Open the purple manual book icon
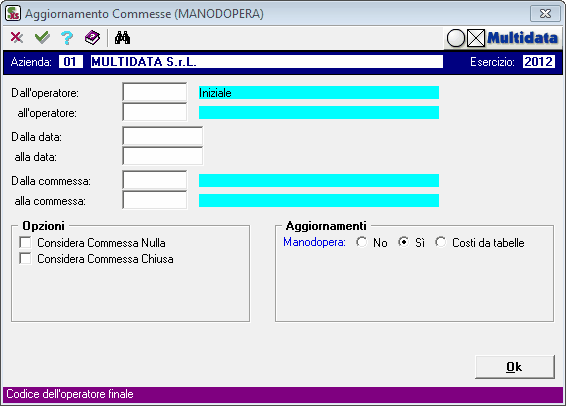This screenshot has width=566, height=406. [x=92, y=38]
